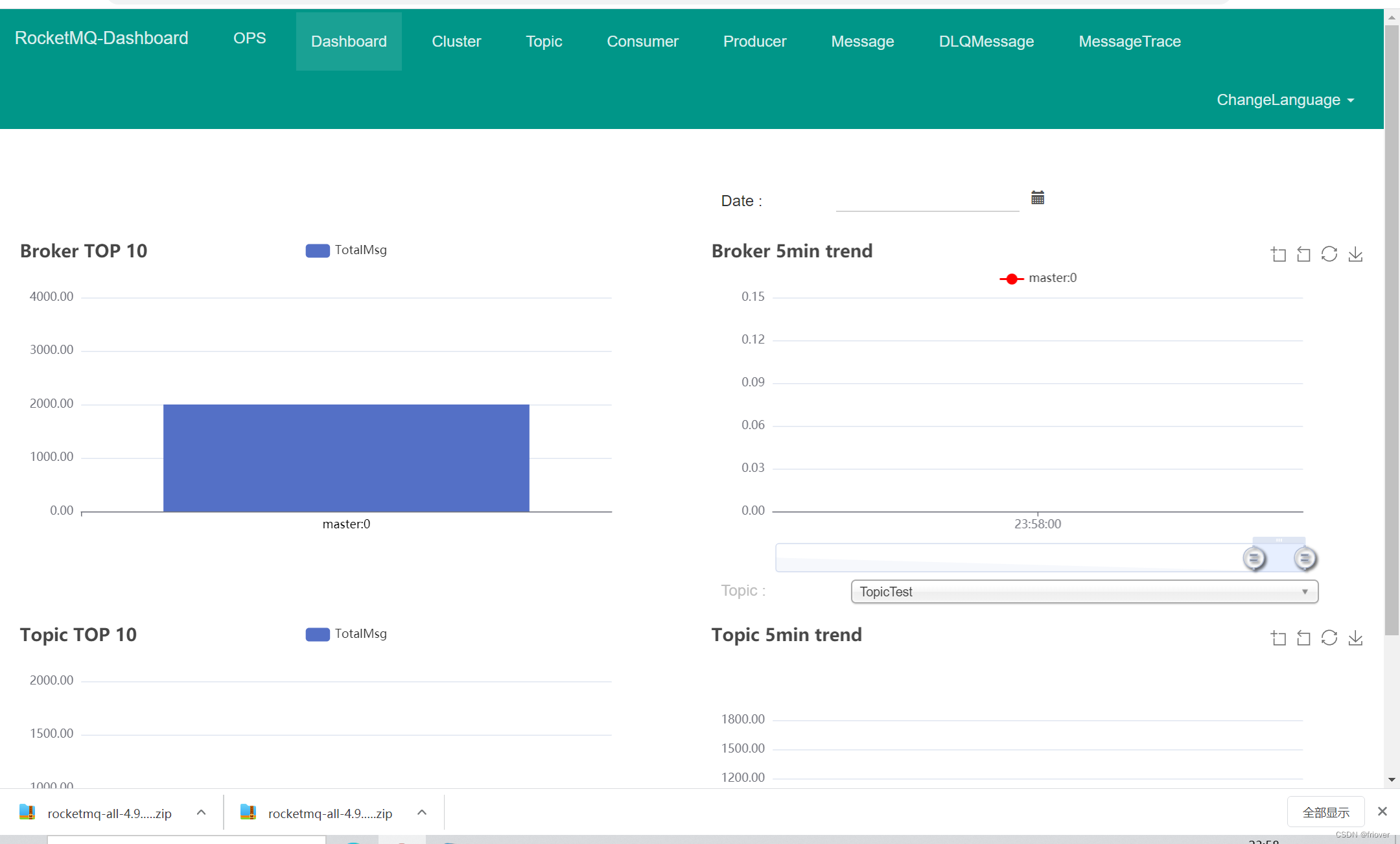Open the OPS tab
The image size is (1400, 844).
pyautogui.click(x=250, y=38)
